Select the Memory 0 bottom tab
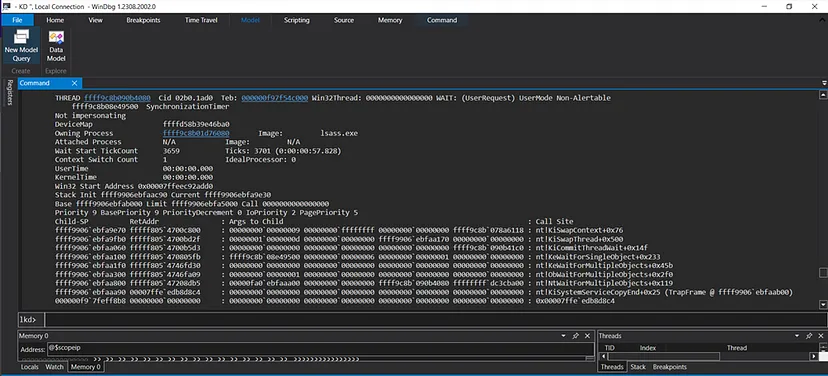The height and width of the screenshot is (376, 828). pos(86,366)
